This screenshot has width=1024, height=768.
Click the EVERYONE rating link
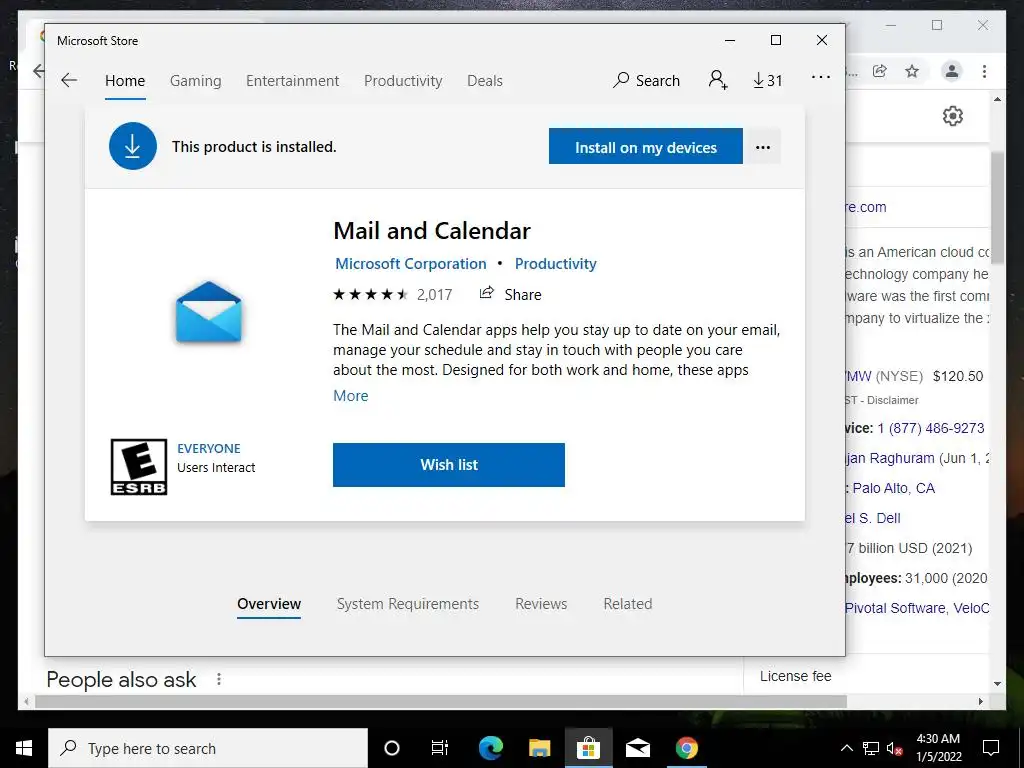208,449
